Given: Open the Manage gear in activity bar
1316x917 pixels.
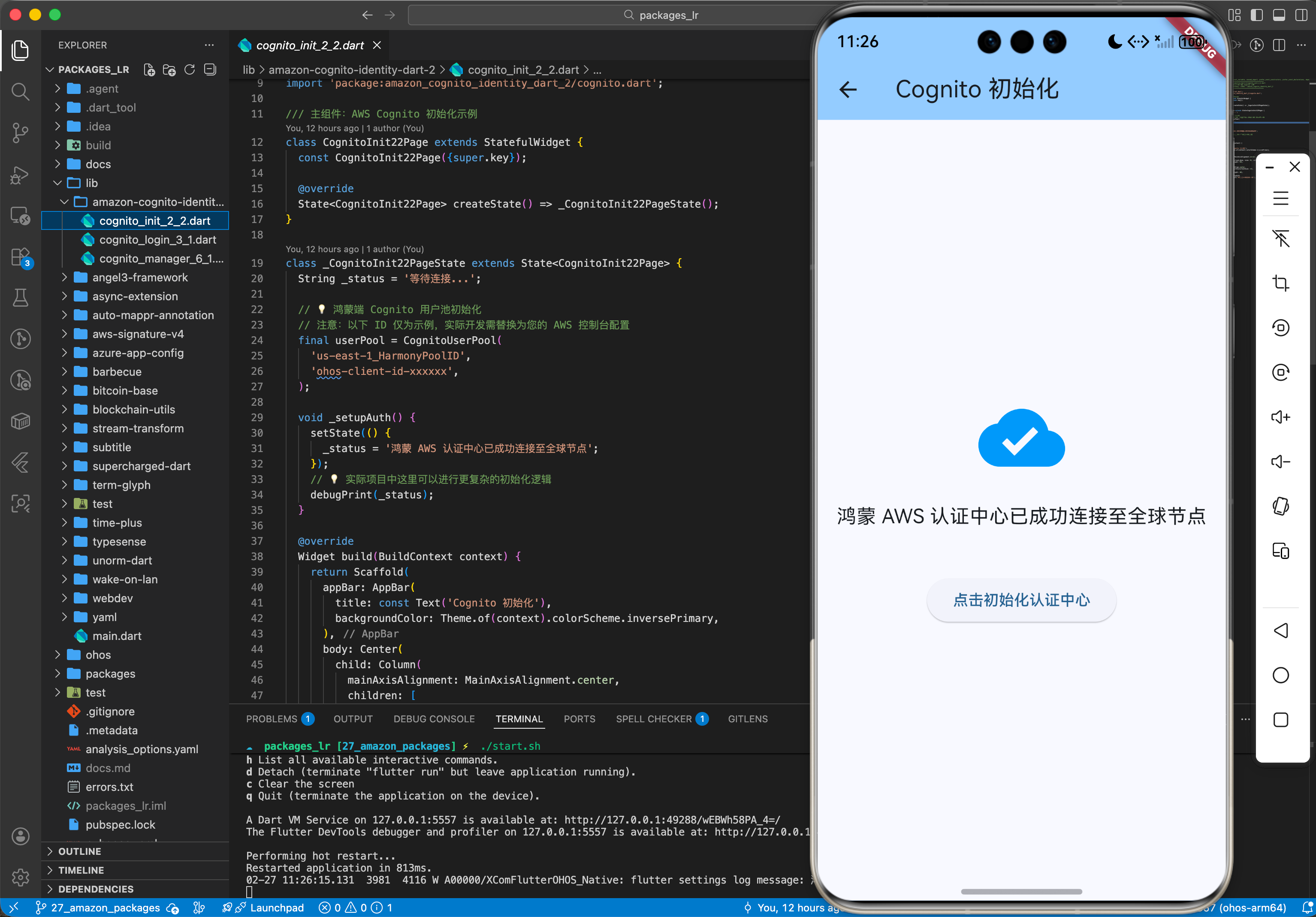Looking at the screenshot, I should click(21, 877).
